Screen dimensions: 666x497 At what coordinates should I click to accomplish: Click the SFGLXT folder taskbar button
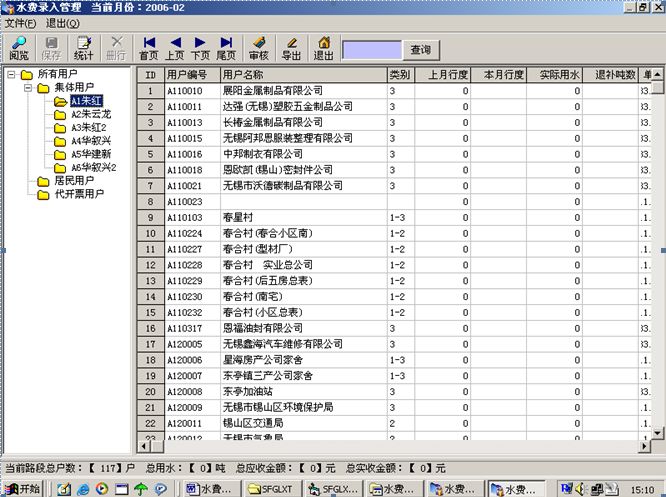[273, 489]
